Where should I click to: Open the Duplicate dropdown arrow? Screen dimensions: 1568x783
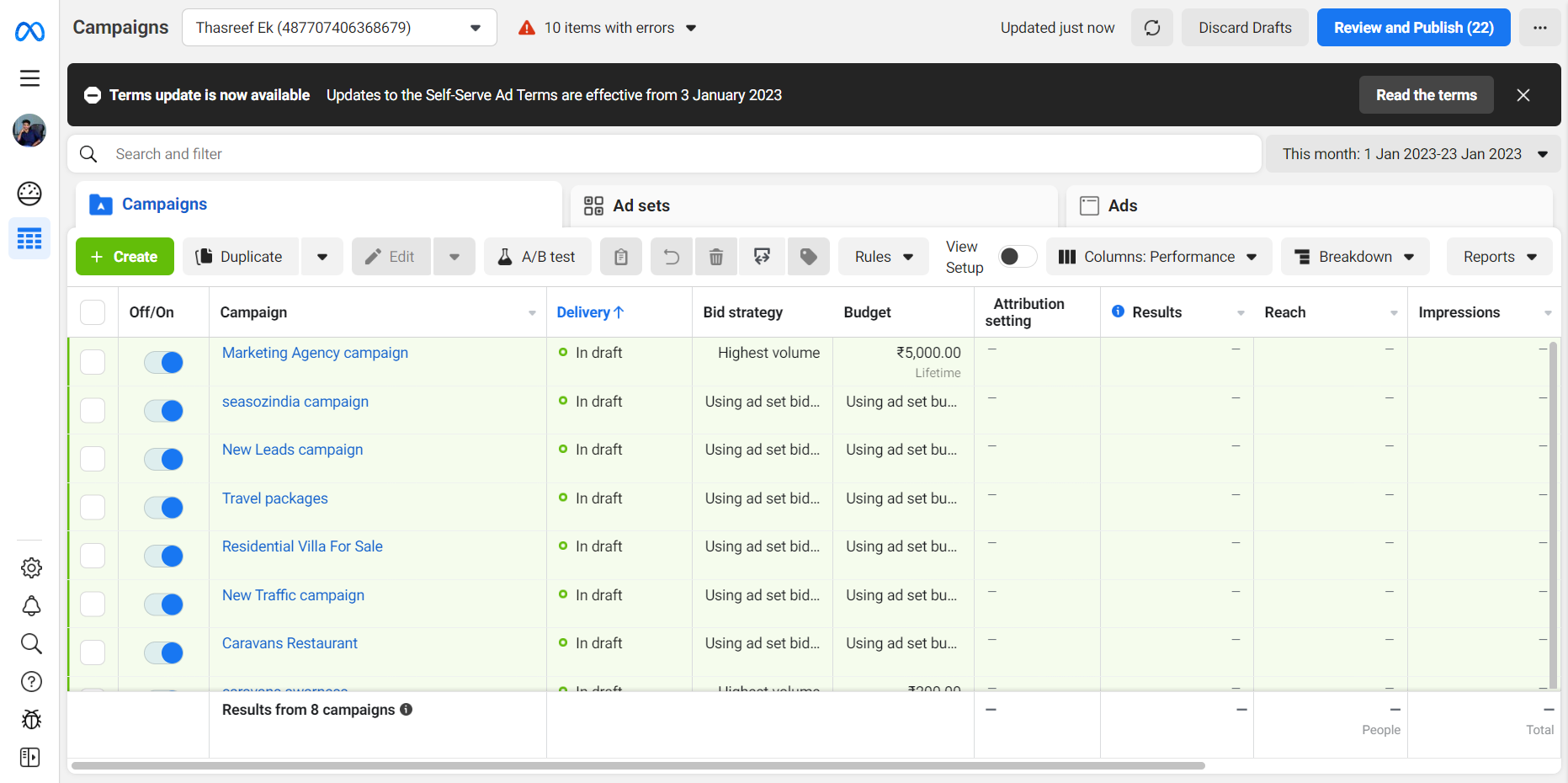tap(322, 257)
